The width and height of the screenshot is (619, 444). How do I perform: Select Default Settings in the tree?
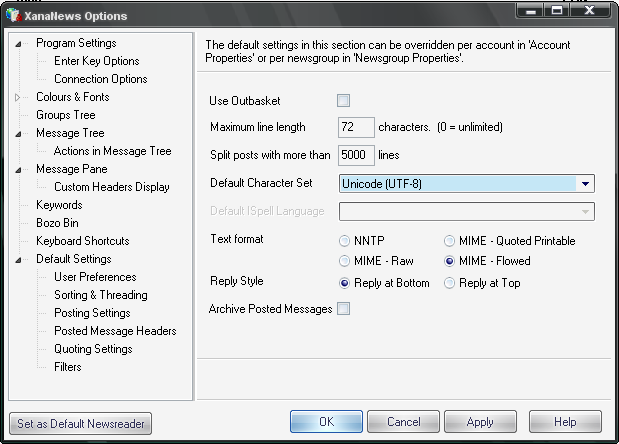click(74, 259)
